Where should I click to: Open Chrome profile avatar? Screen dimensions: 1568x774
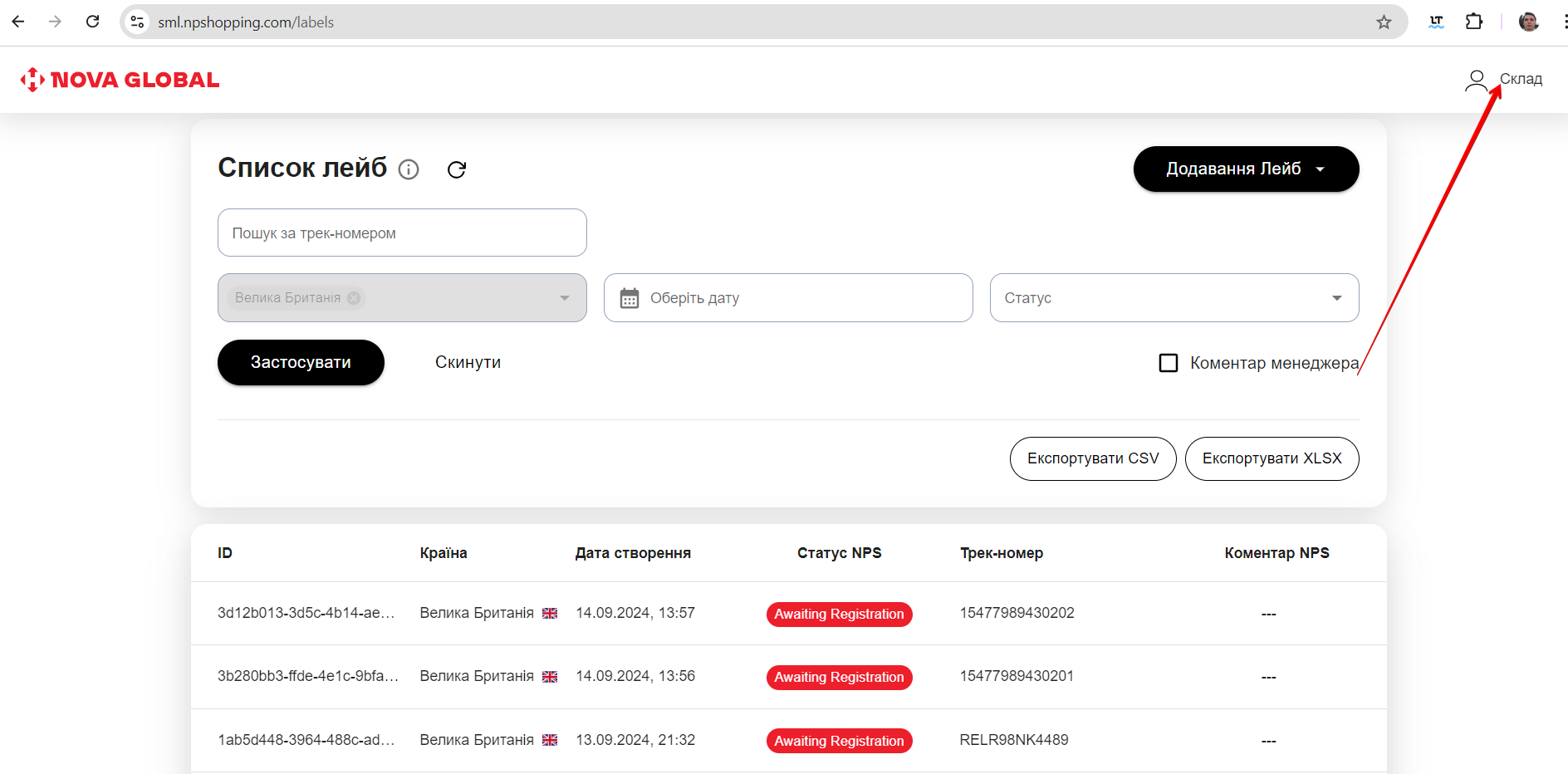1529,22
